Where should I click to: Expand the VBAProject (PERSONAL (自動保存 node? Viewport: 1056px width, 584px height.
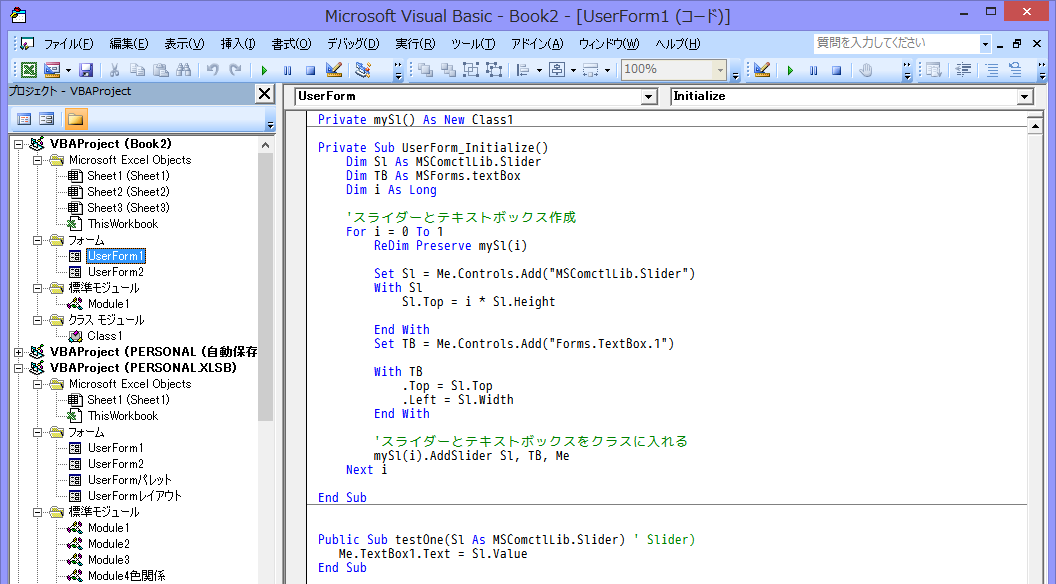click(19, 352)
